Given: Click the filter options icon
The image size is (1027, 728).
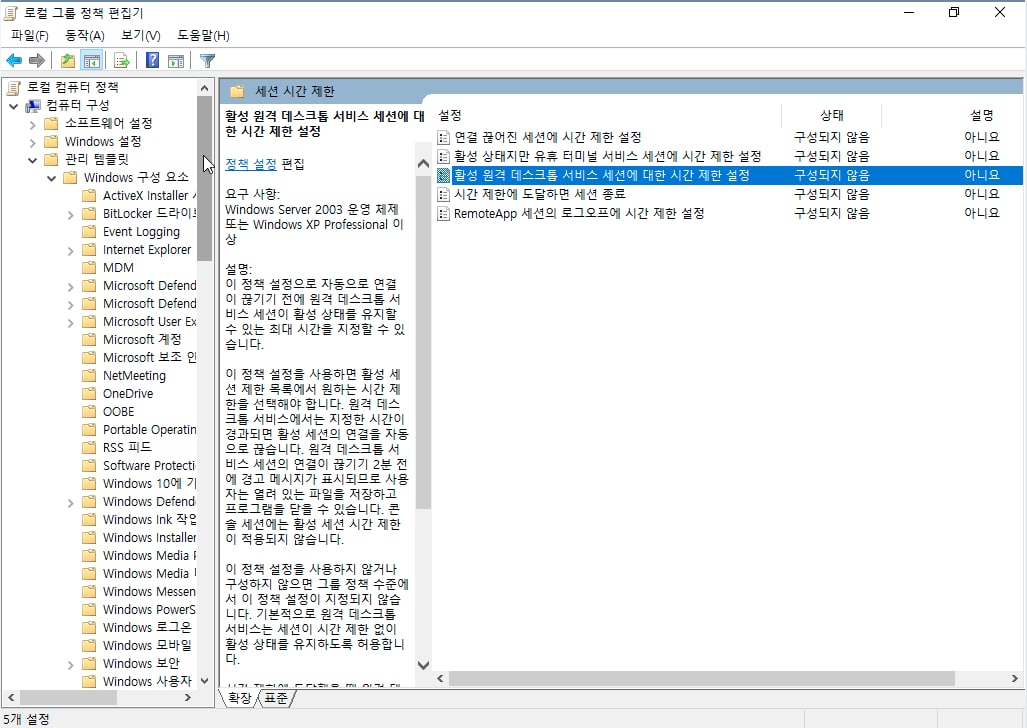Looking at the screenshot, I should 207,60.
